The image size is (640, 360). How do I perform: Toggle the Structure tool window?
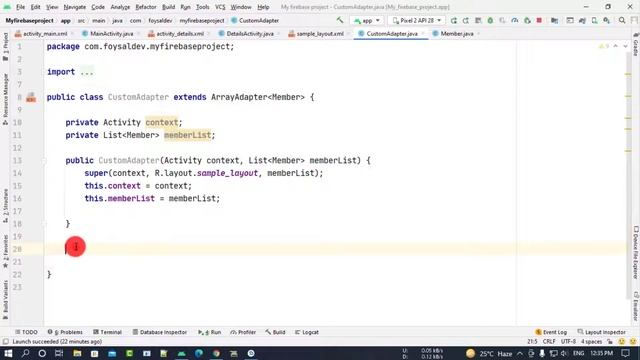pyautogui.click(x=5, y=205)
